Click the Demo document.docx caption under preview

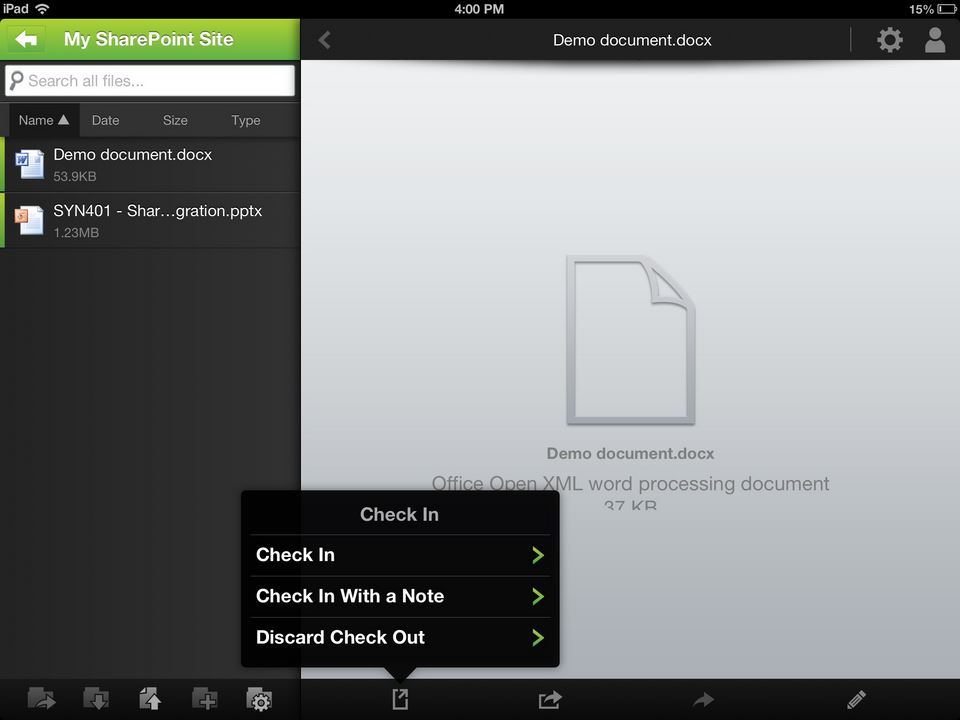pyautogui.click(x=631, y=454)
